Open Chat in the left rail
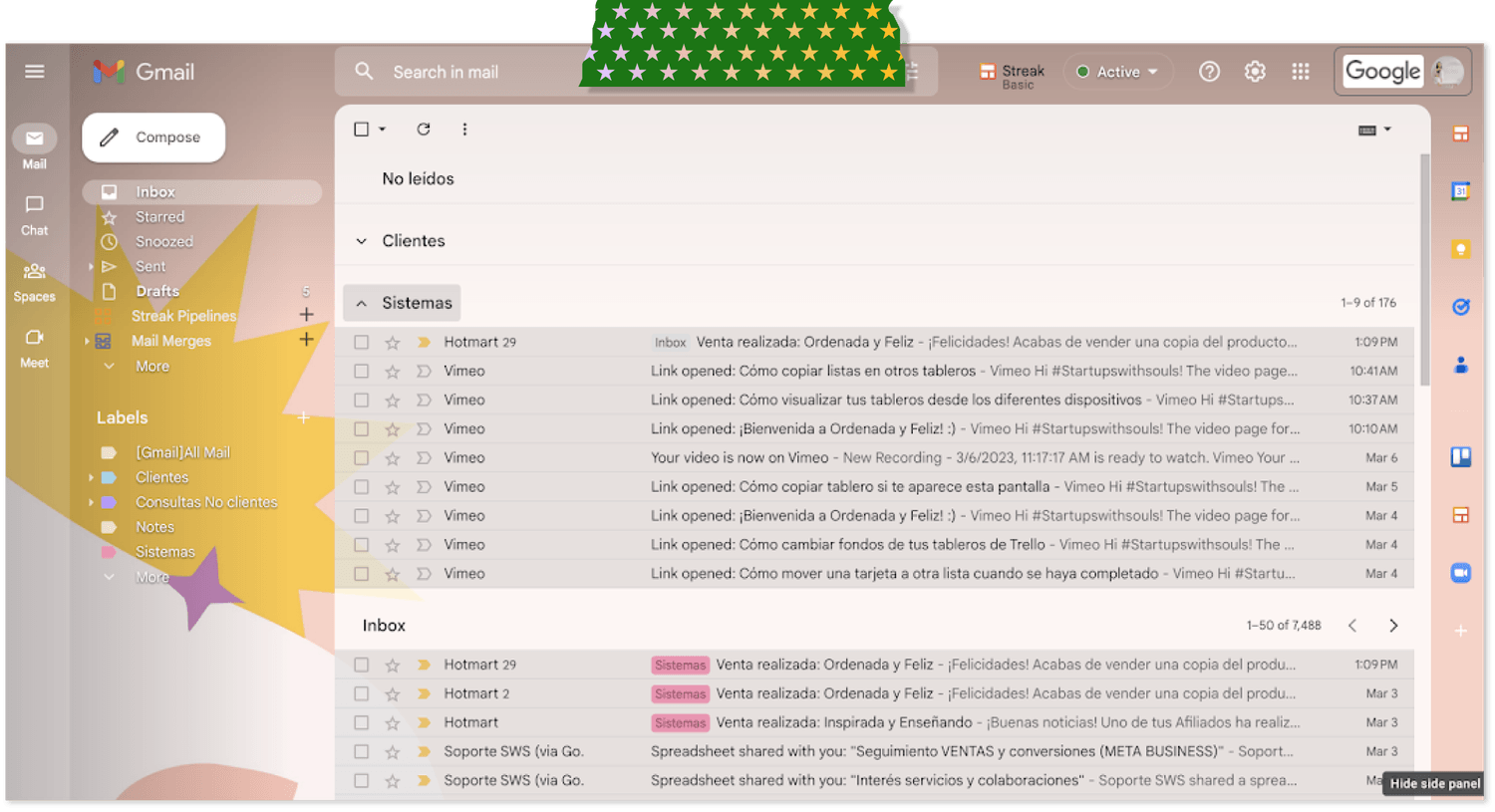The width and height of the screenshot is (1495, 812). pos(35,214)
